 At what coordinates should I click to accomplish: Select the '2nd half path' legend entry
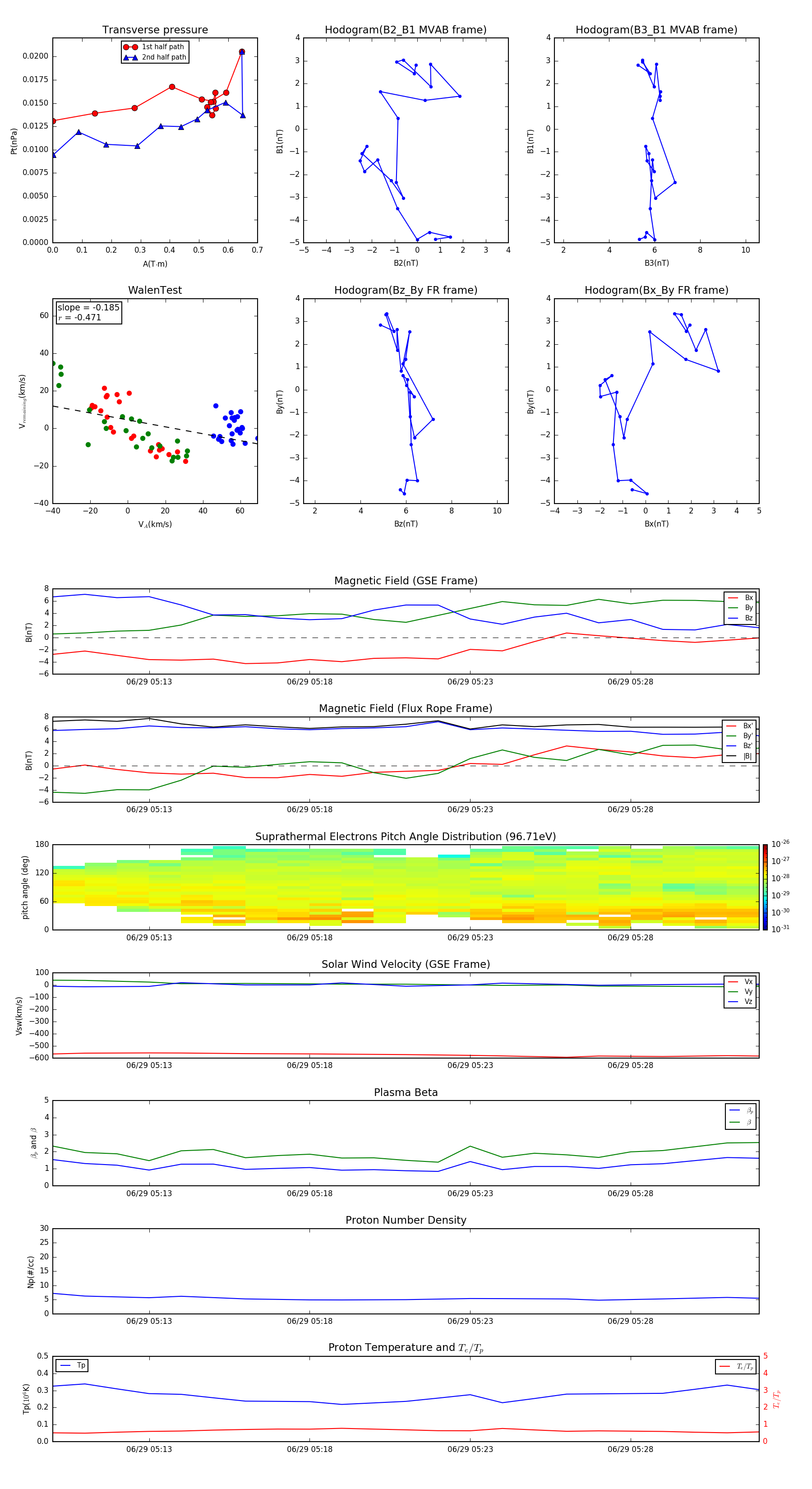(154, 57)
